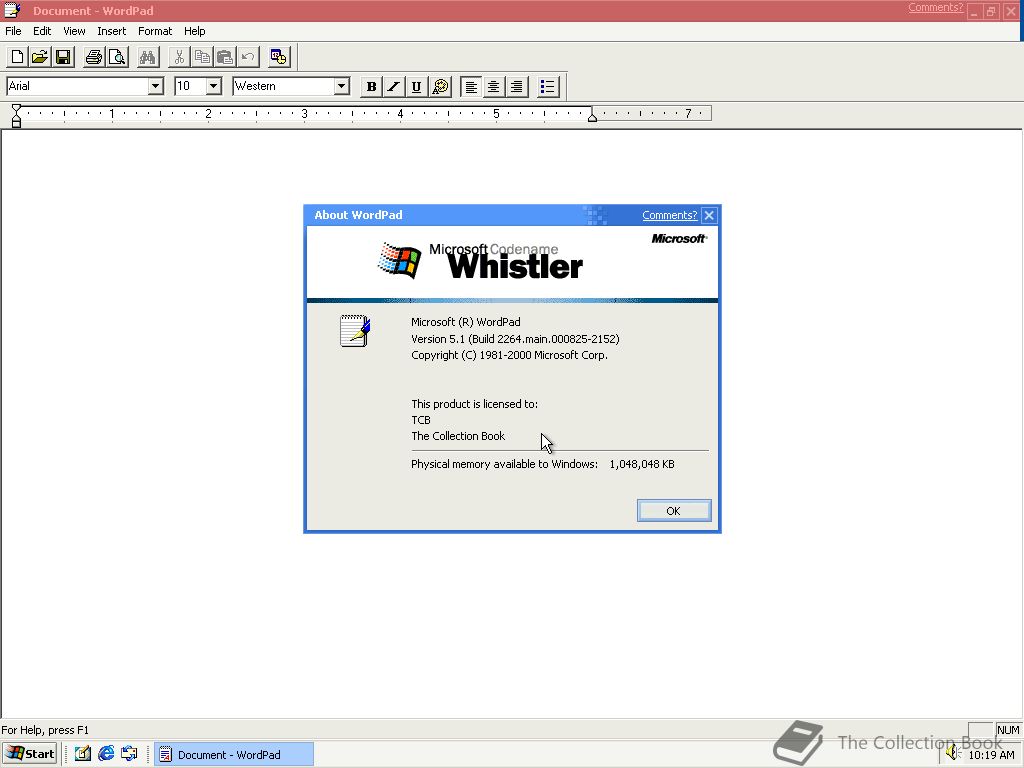The image size is (1024, 768).
Task: Expand the Arial font dropdown
Action: click(x=155, y=86)
